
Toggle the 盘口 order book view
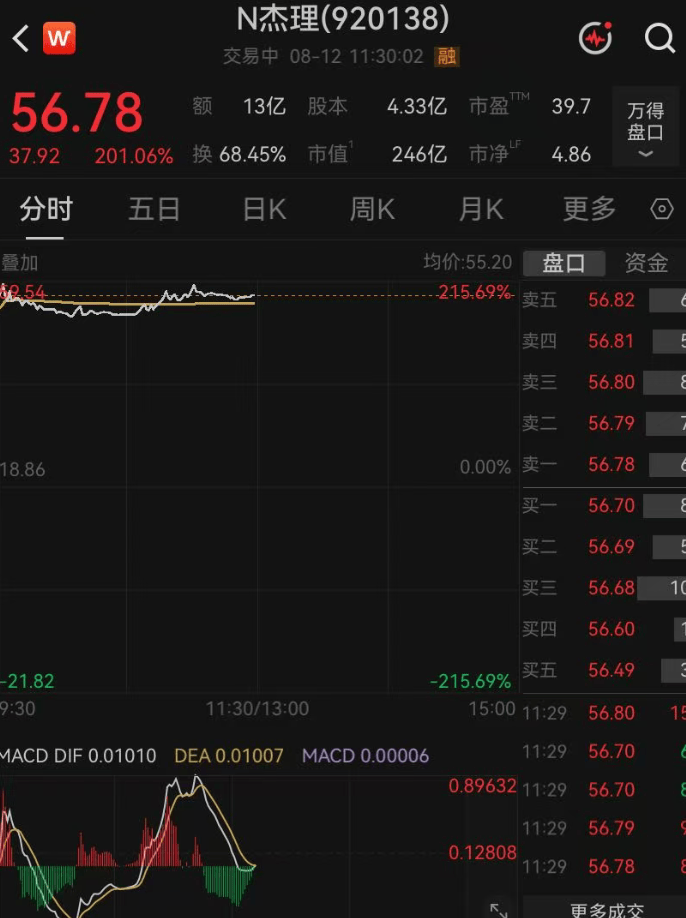pyautogui.click(x=564, y=263)
